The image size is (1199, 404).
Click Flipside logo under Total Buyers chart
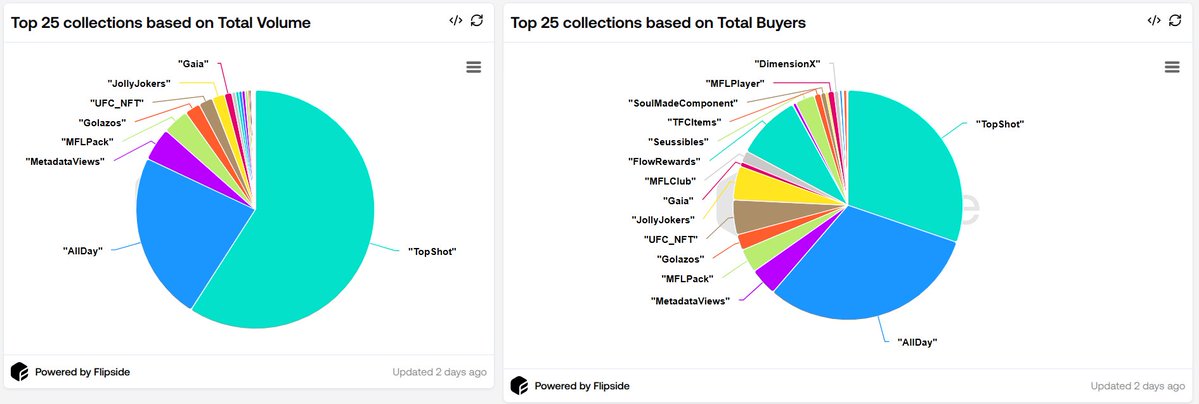[519, 386]
